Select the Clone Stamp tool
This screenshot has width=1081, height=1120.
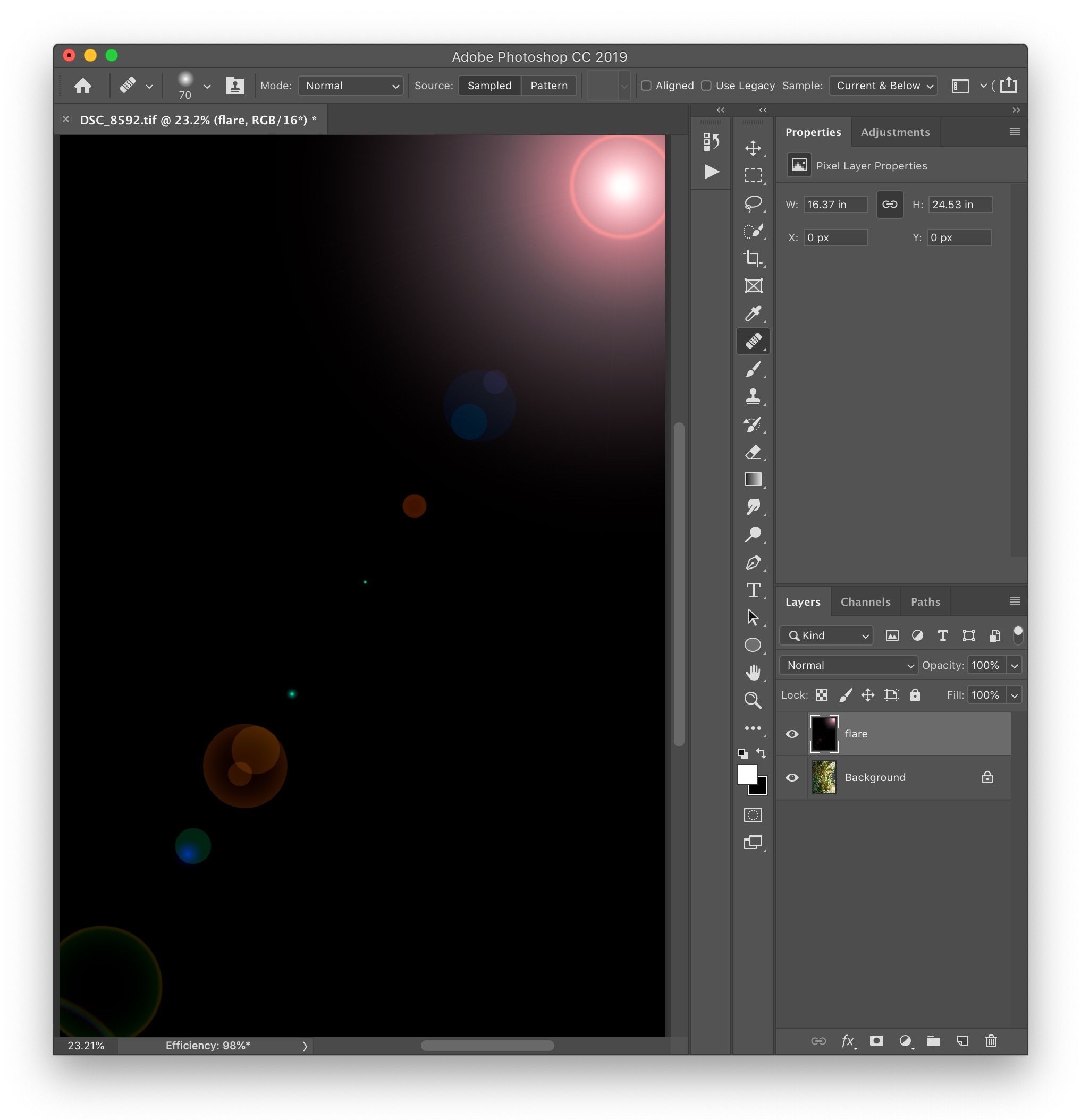pyautogui.click(x=754, y=396)
